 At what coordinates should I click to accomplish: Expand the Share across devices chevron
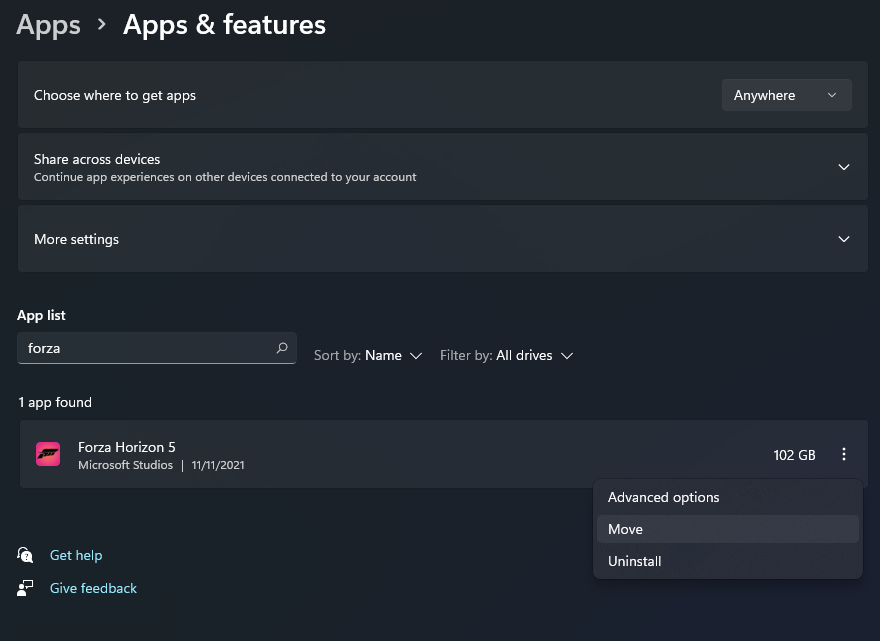pyautogui.click(x=844, y=167)
